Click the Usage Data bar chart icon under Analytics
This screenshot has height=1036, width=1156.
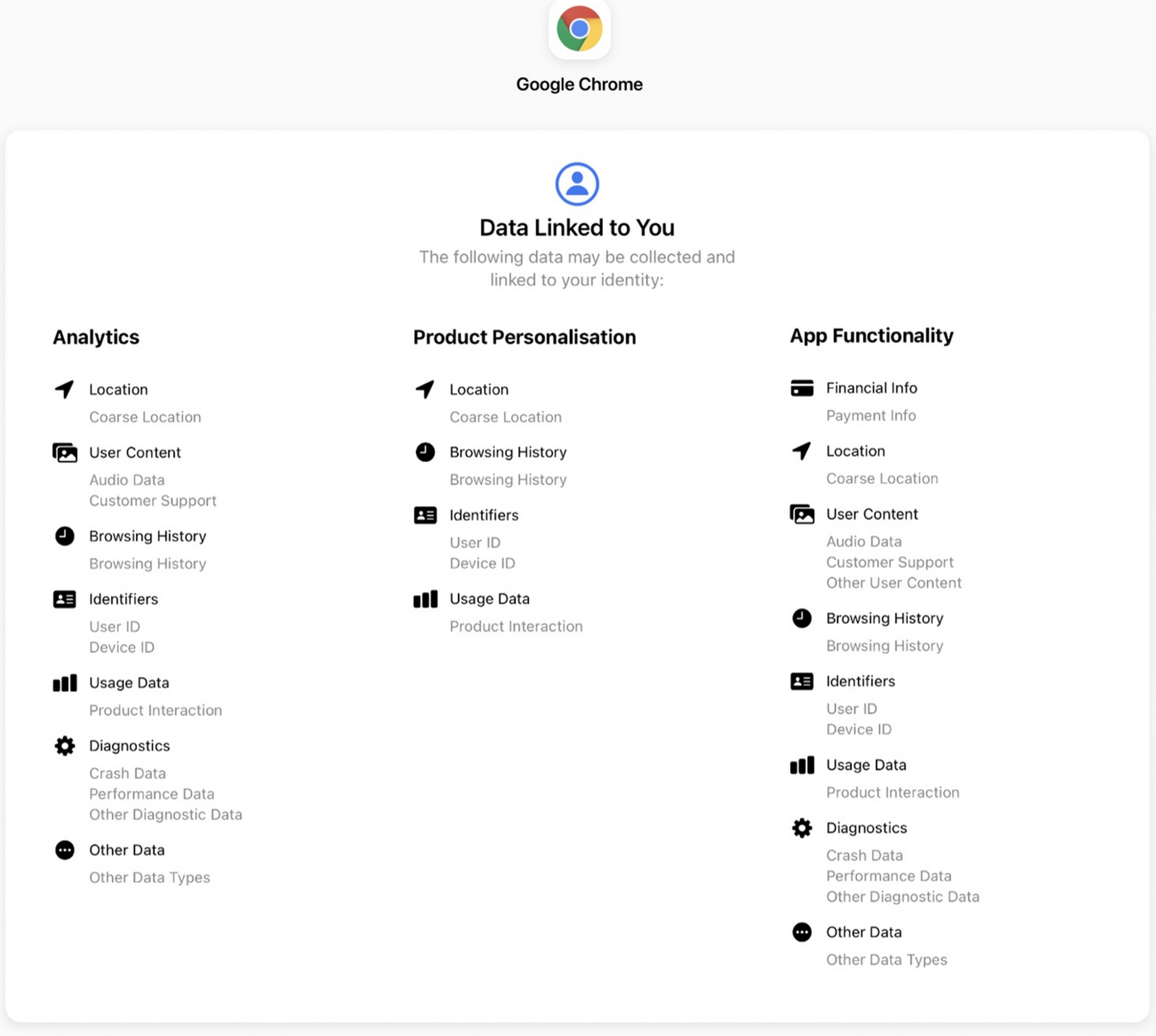click(65, 683)
